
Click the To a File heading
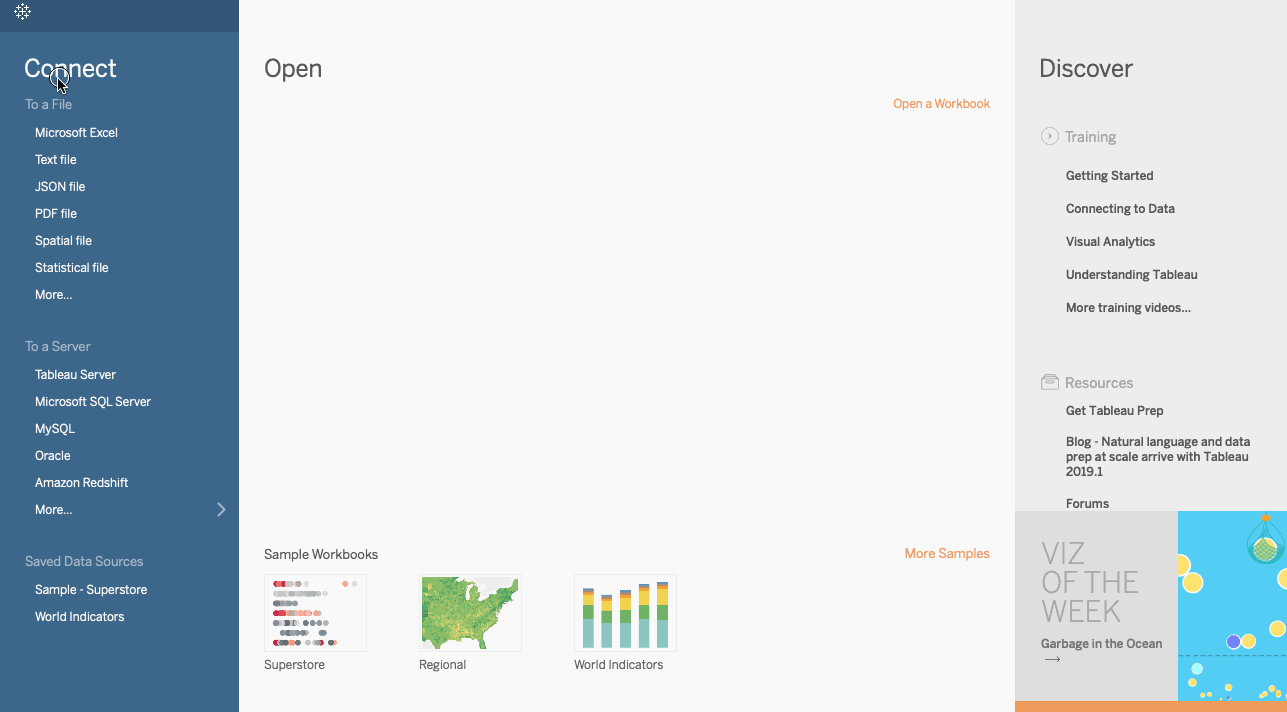point(48,104)
